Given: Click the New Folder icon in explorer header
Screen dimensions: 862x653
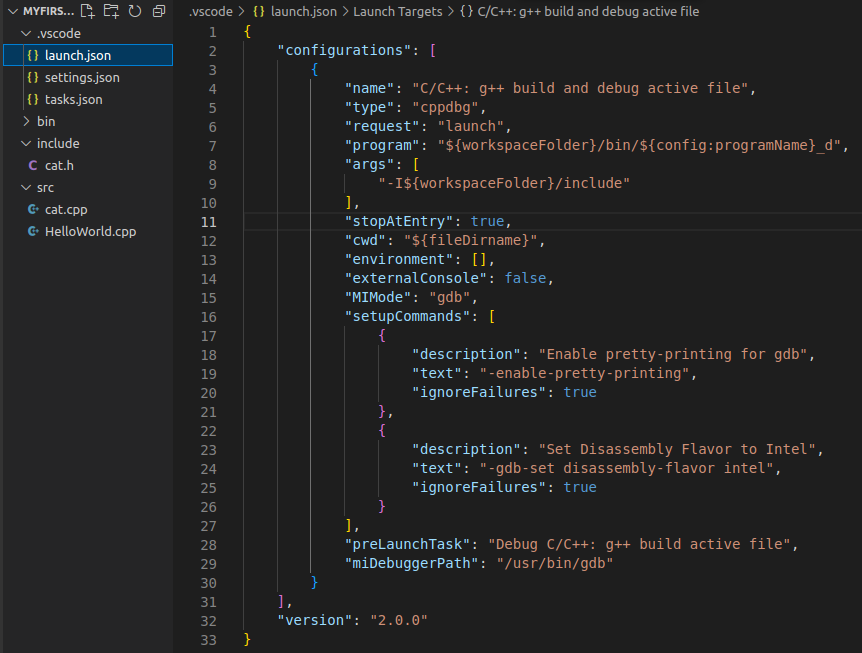Looking at the screenshot, I should pyautogui.click(x=111, y=11).
